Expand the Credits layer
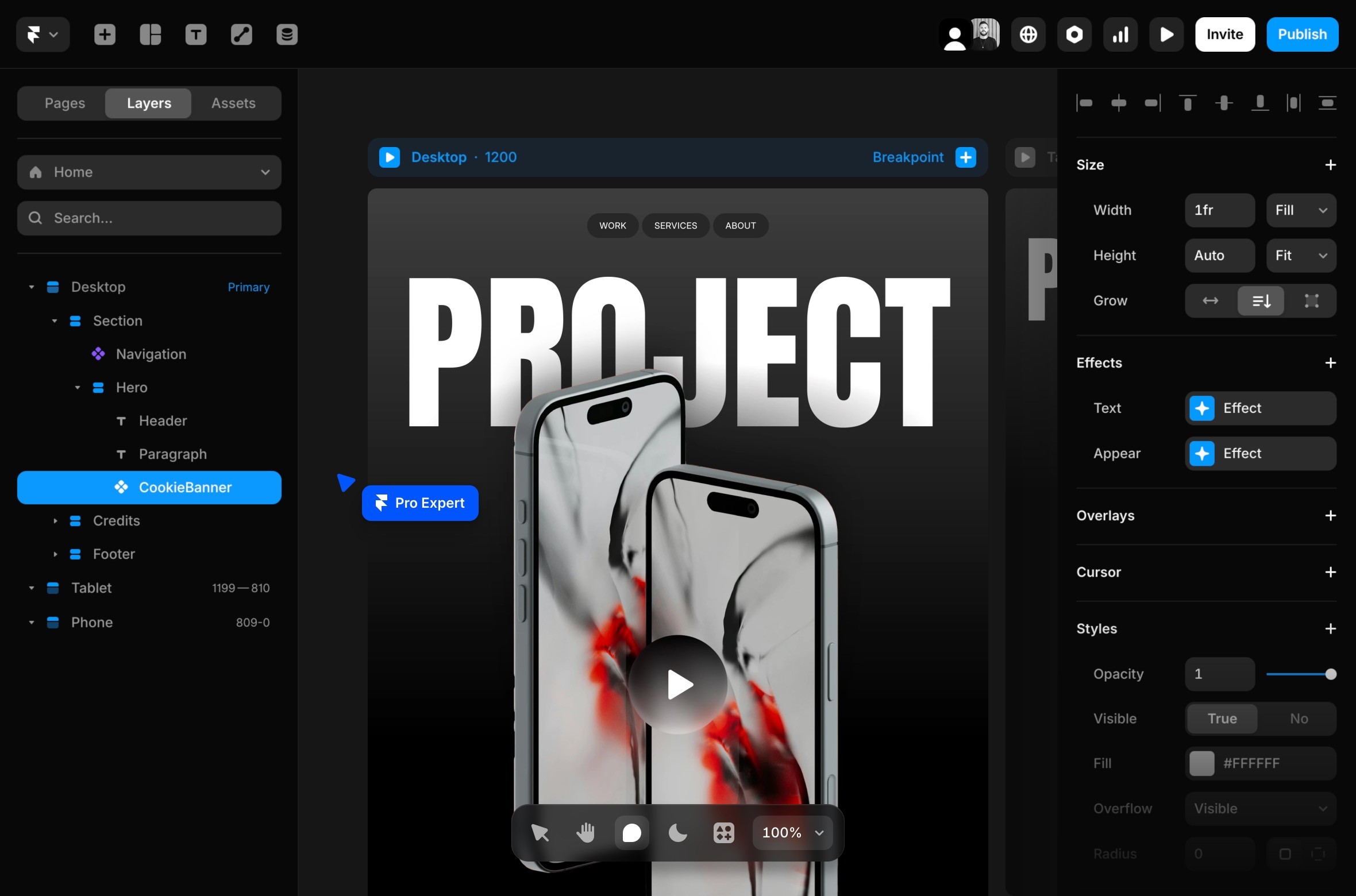 [x=55, y=521]
